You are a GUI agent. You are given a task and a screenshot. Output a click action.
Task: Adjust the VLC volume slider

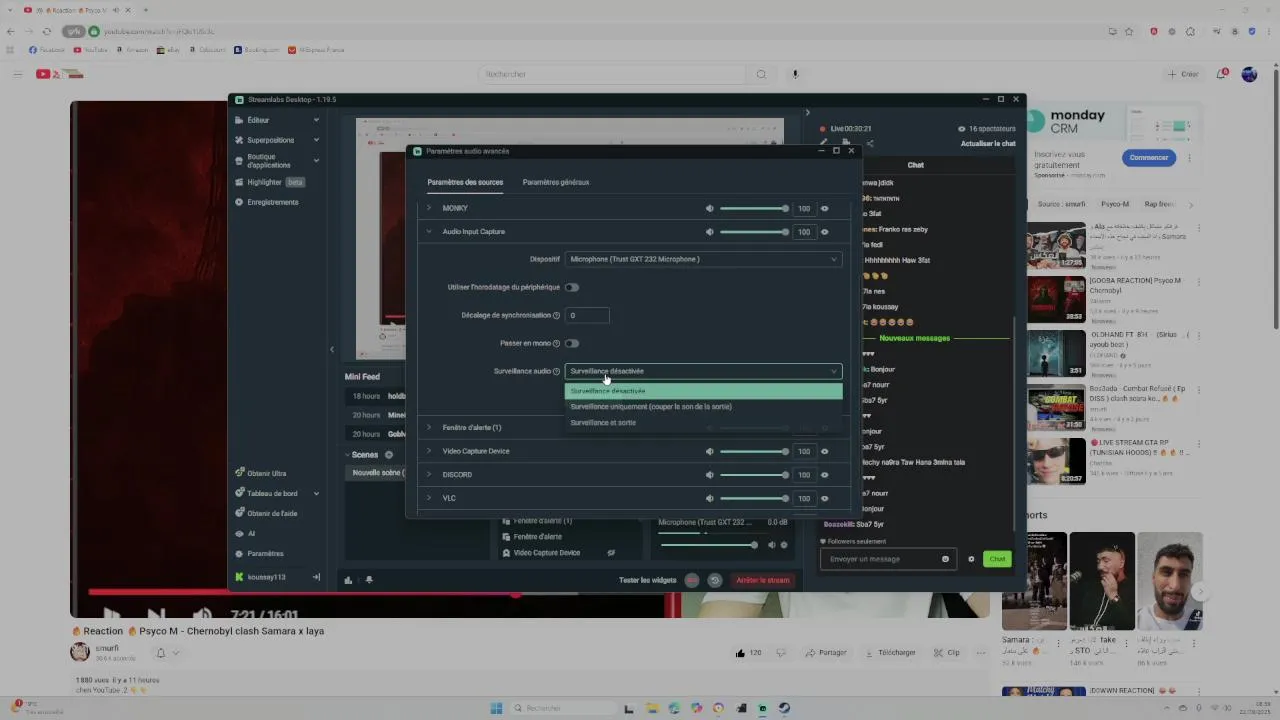click(753, 498)
